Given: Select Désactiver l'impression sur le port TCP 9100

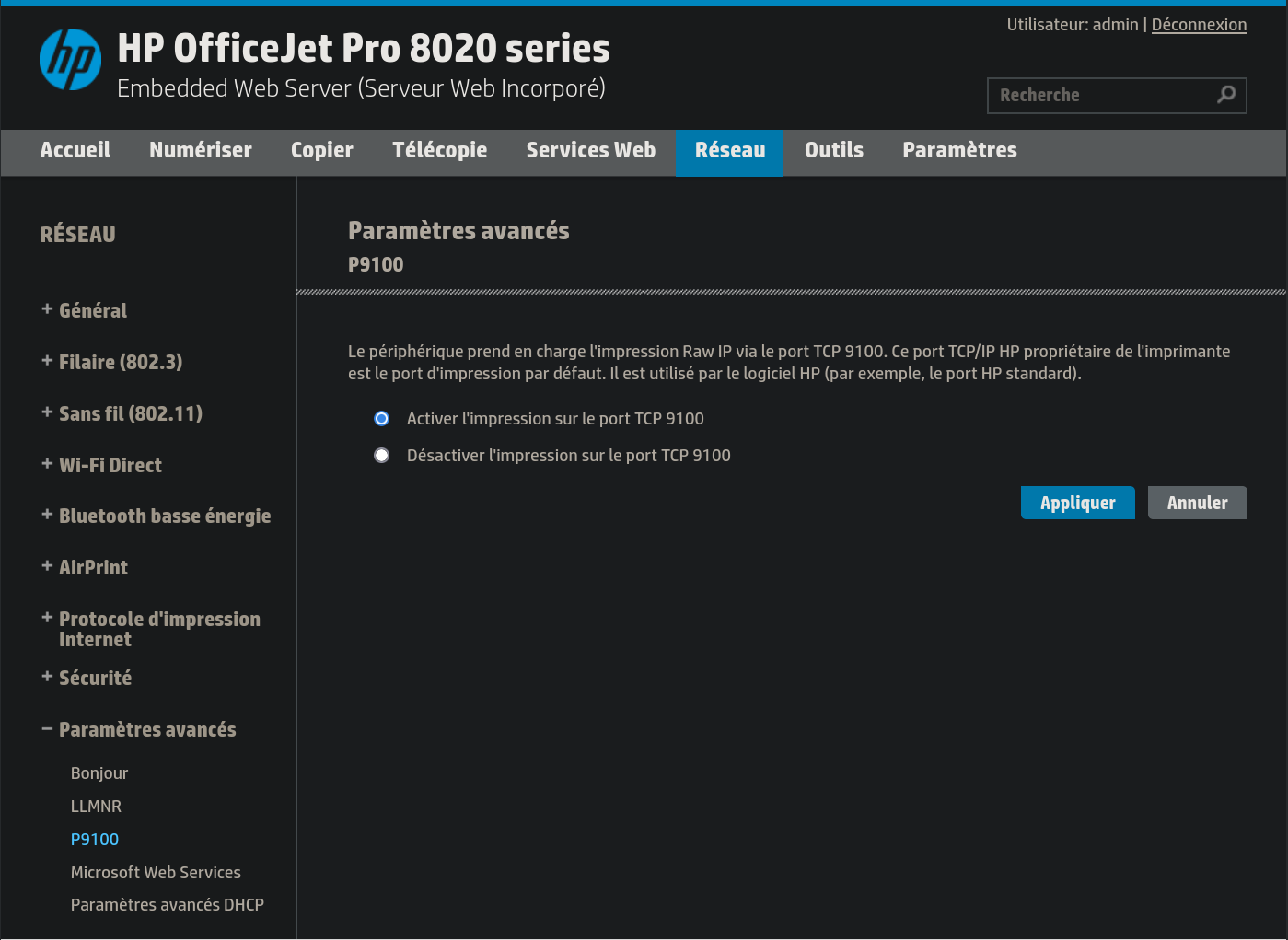Looking at the screenshot, I should [x=381, y=455].
